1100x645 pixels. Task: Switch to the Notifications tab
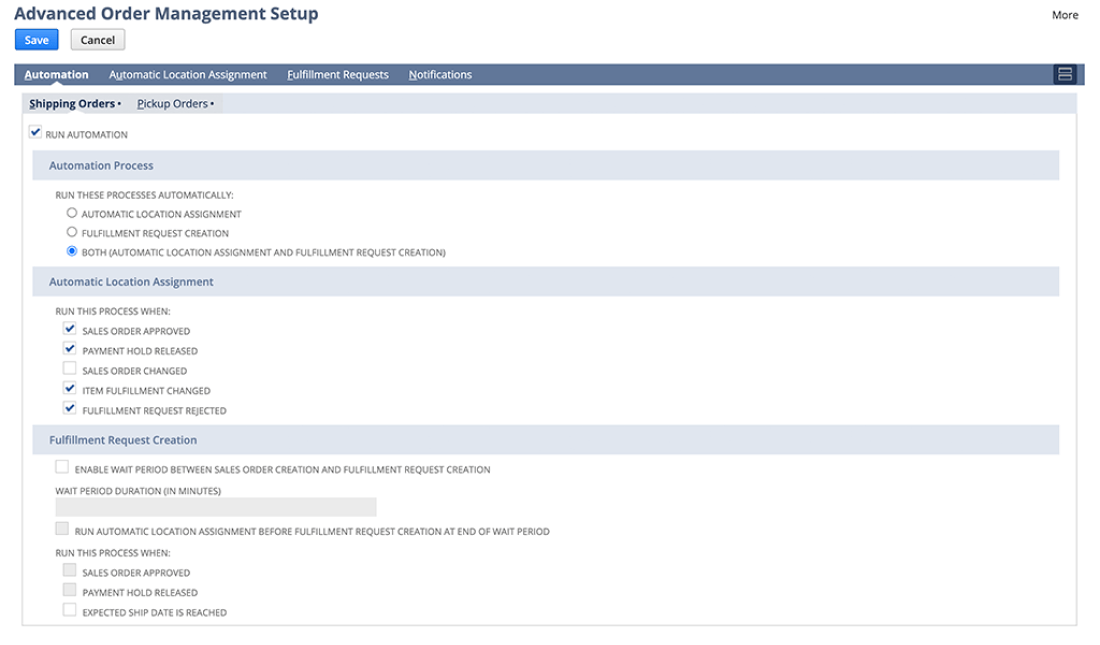(x=440, y=74)
